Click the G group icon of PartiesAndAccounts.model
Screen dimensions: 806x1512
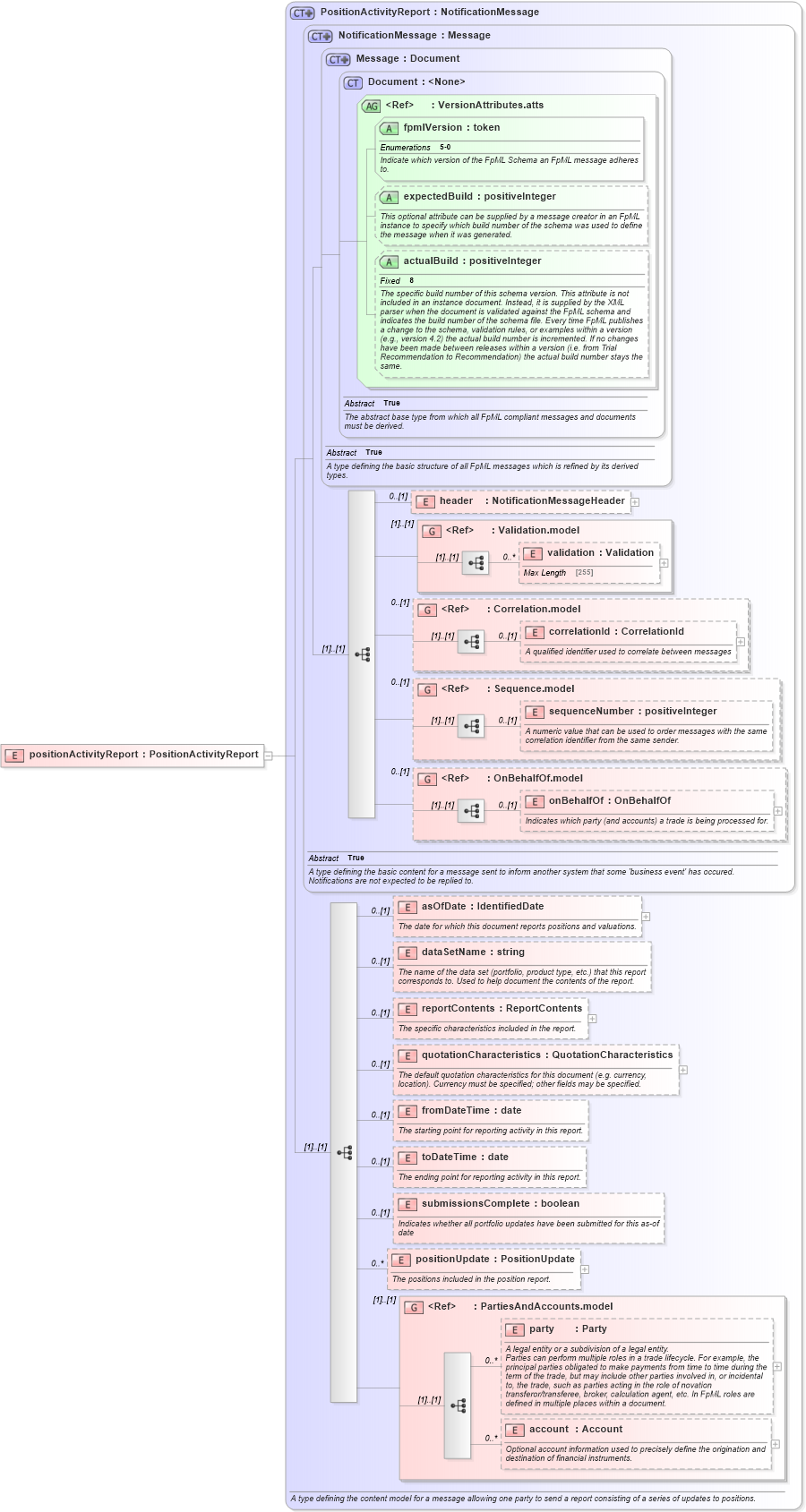point(414,1307)
